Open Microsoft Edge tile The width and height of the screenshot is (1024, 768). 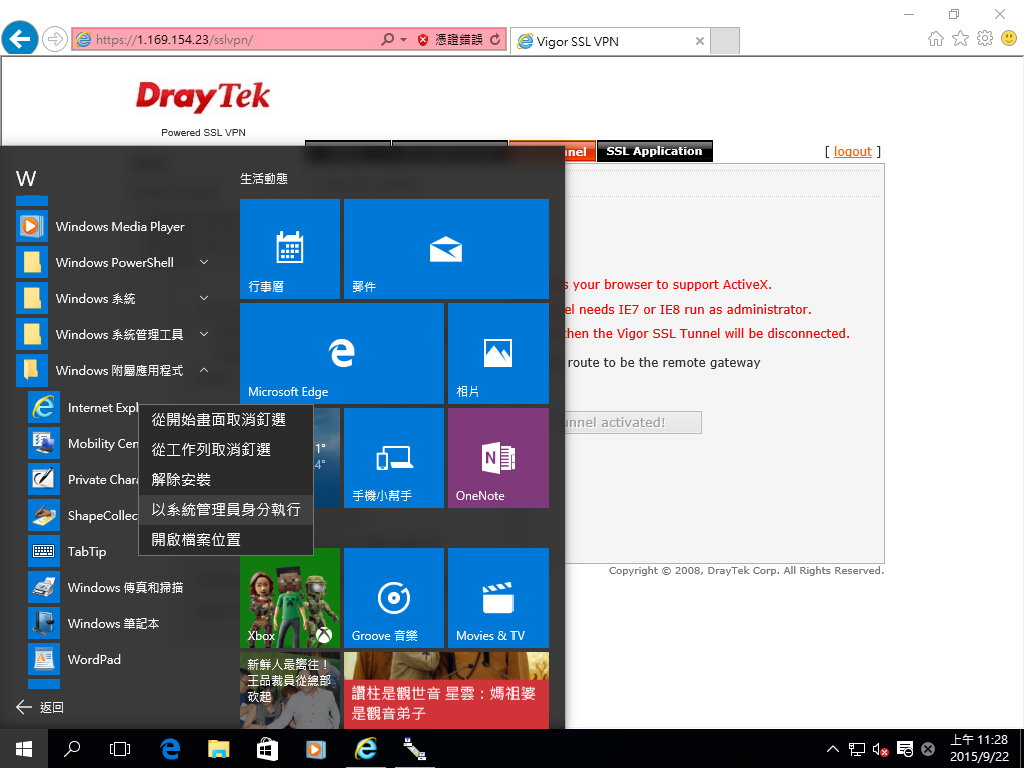point(342,353)
